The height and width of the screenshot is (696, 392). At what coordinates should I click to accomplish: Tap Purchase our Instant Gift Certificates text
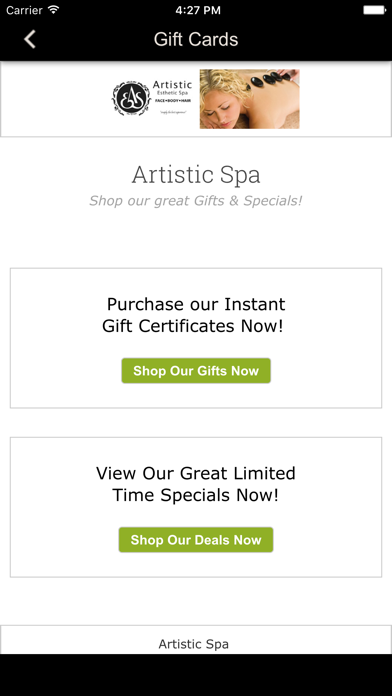(196, 315)
